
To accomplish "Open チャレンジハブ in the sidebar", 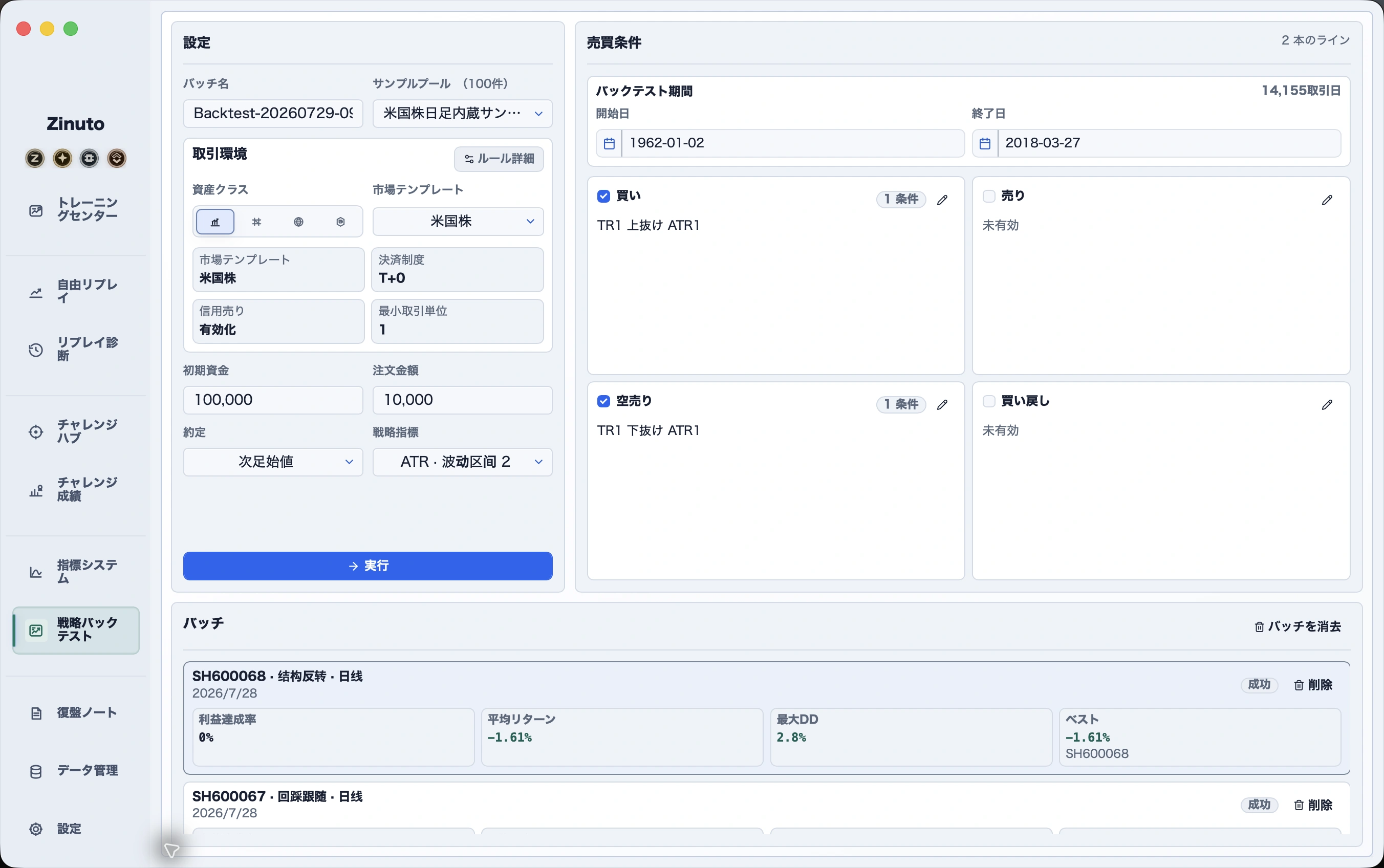I will pyautogui.click(x=76, y=432).
